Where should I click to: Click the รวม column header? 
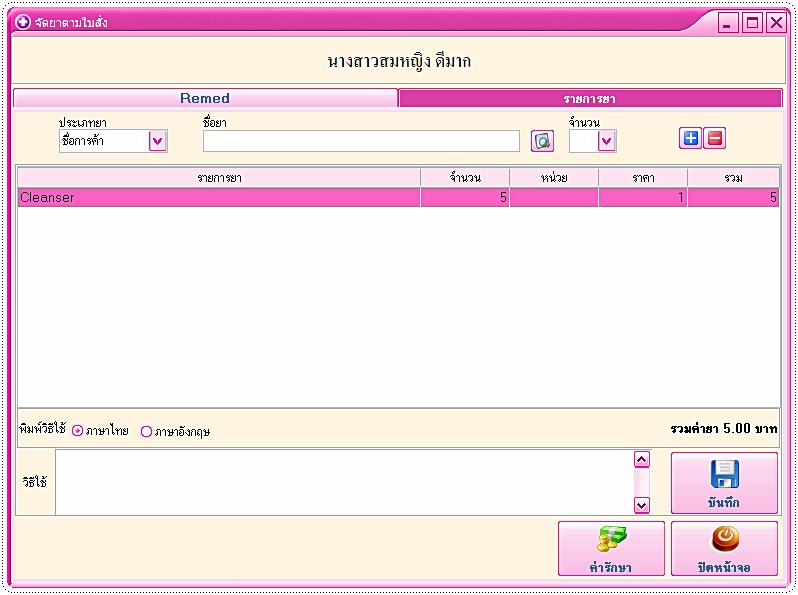(733, 178)
